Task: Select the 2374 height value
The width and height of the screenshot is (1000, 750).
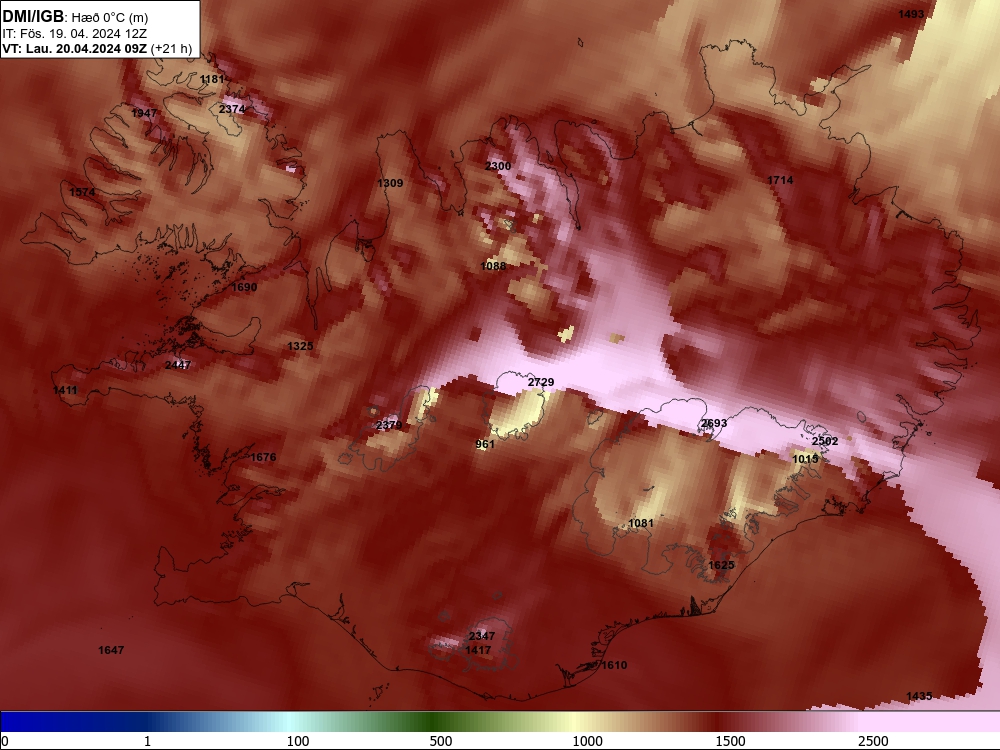Action: 232,109
